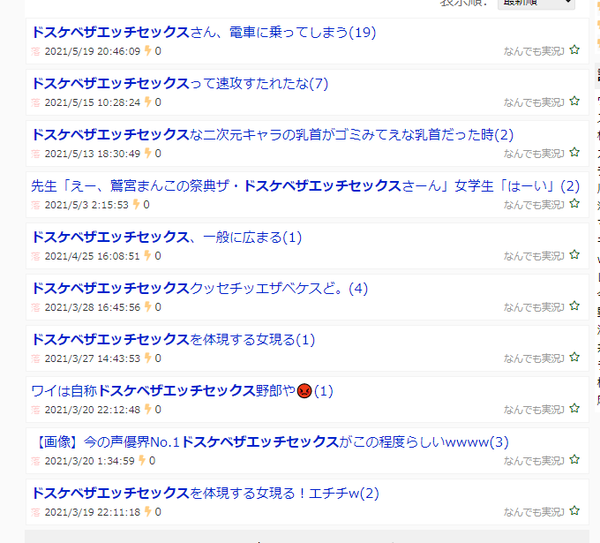The image size is (600, 543).
Task: Click the 落 icon before 2021/5/19 20:46:09
Action: 36,51
